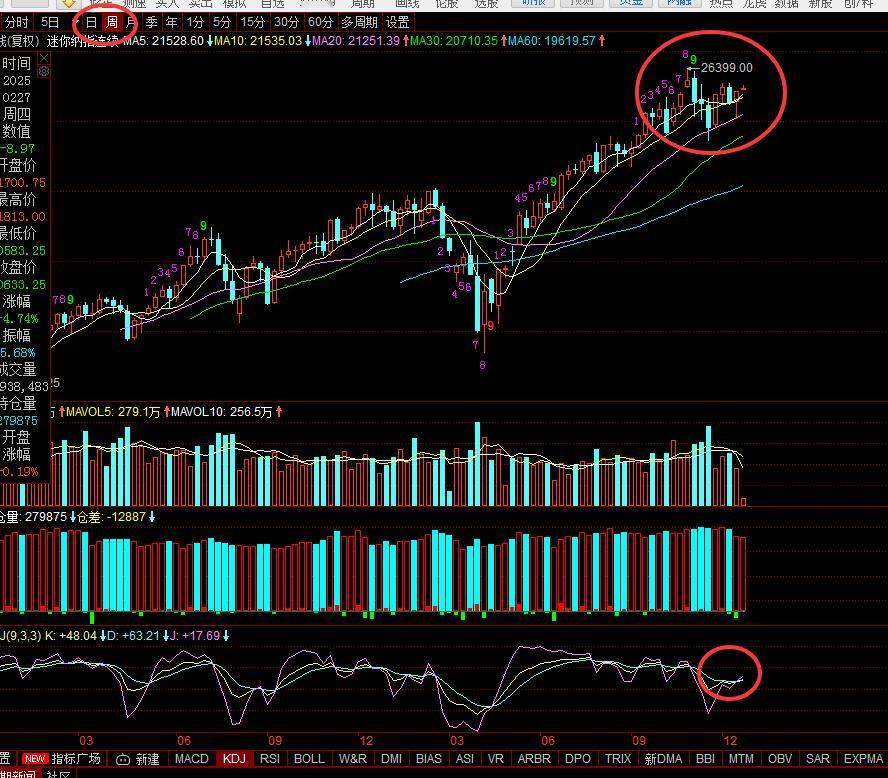The height and width of the screenshot is (778, 888).
Task: Click the KDJ D: +63.21 value
Action: pos(133,636)
